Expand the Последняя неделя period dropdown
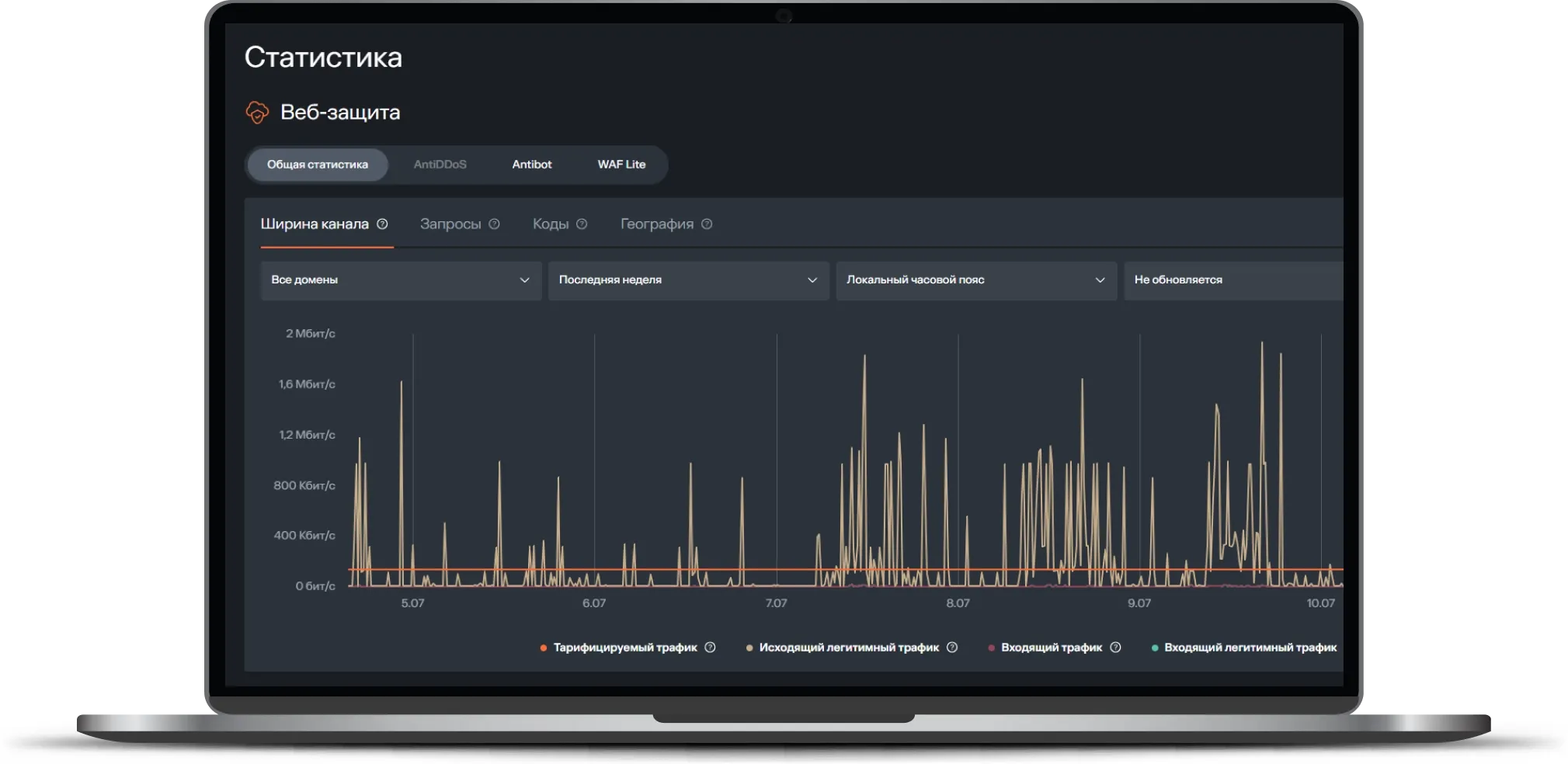The height and width of the screenshot is (764, 1568). tap(688, 280)
